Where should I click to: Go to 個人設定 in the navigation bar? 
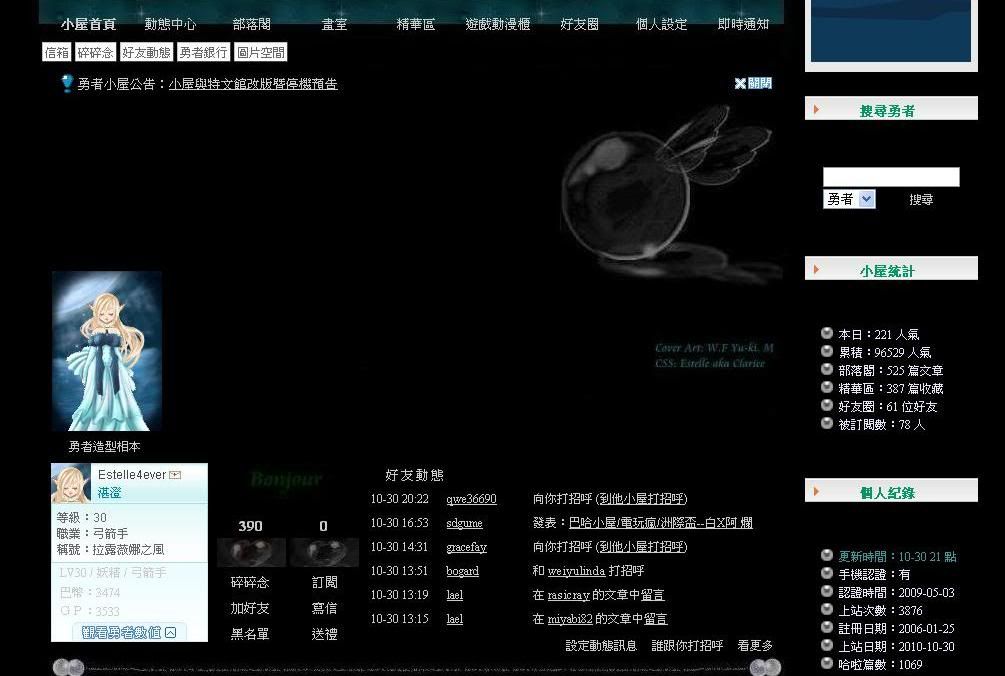coord(661,24)
